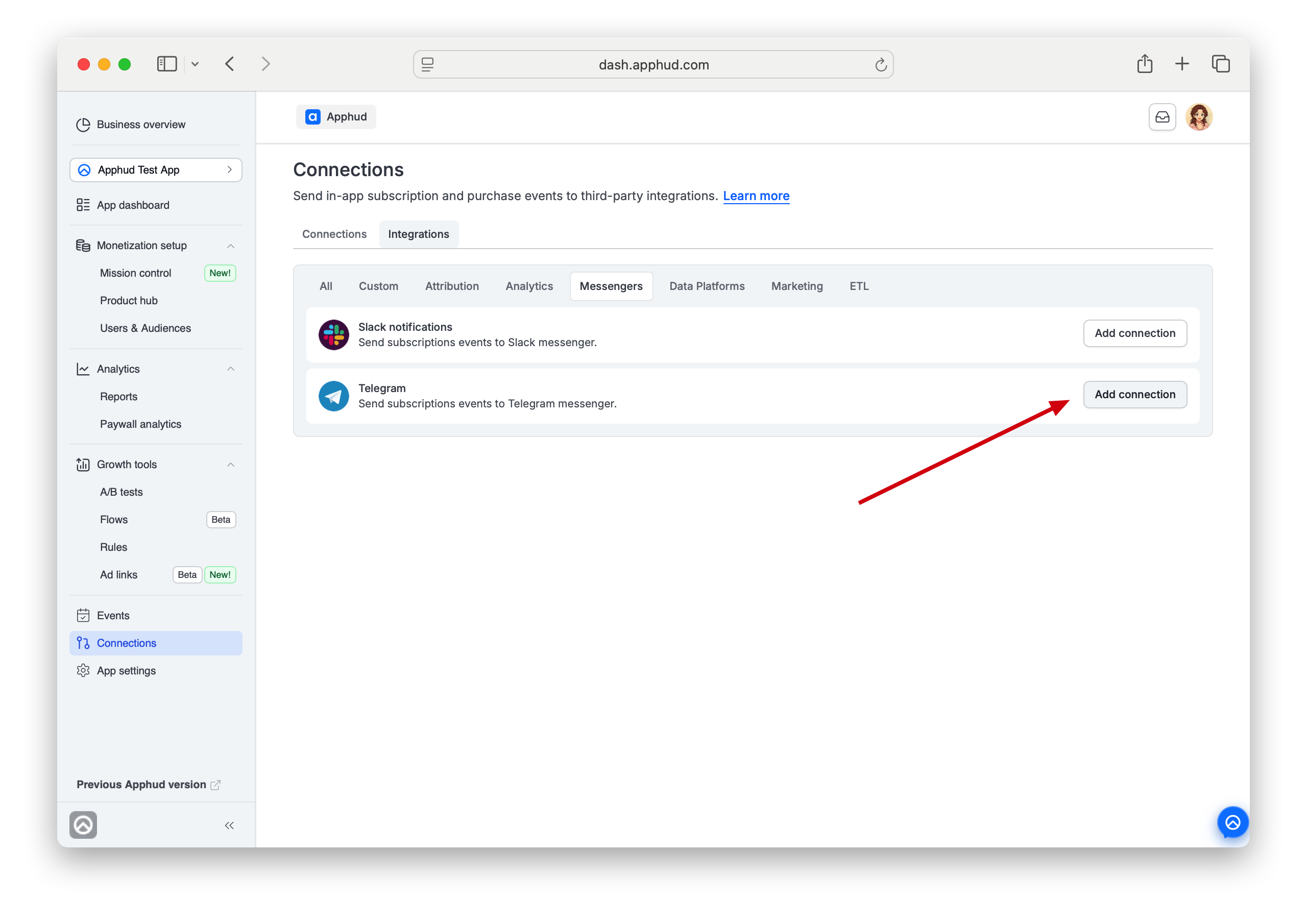Open the Safari sidebar dropdown arrow
This screenshot has height=924, width=1307.
pos(195,64)
